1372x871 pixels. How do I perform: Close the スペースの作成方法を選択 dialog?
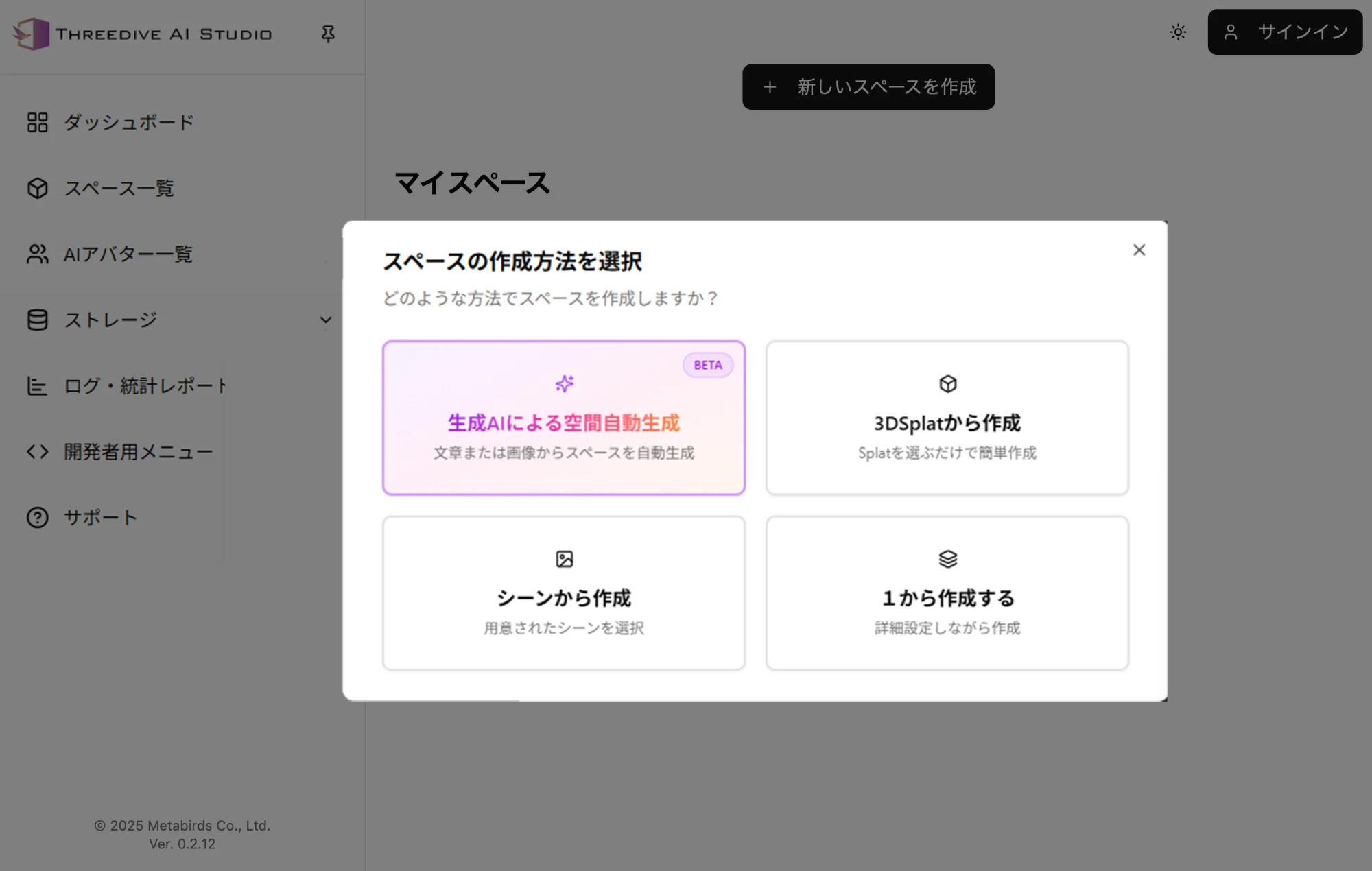tap(1139, 250)
